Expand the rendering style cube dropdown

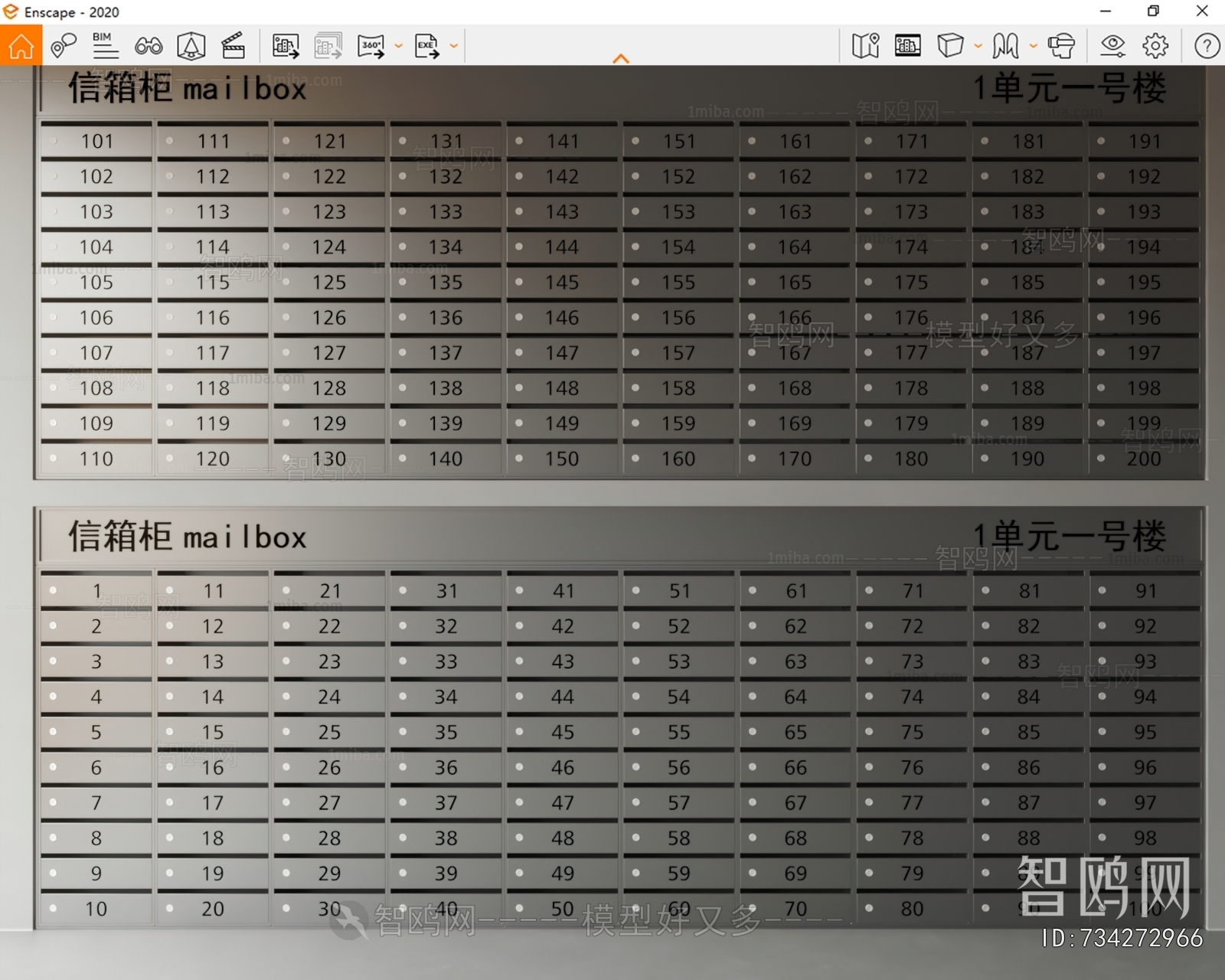[978, 46]
